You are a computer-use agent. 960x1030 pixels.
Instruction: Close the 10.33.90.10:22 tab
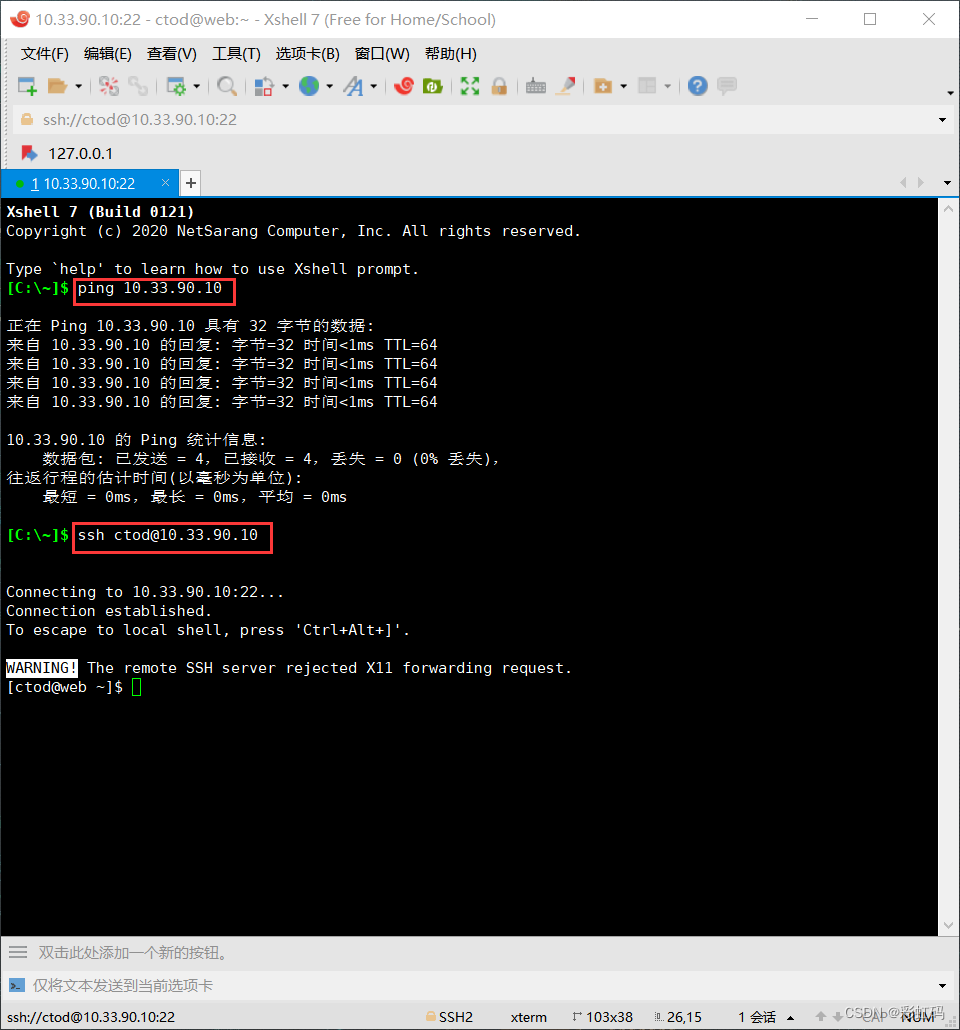[166, 183]
